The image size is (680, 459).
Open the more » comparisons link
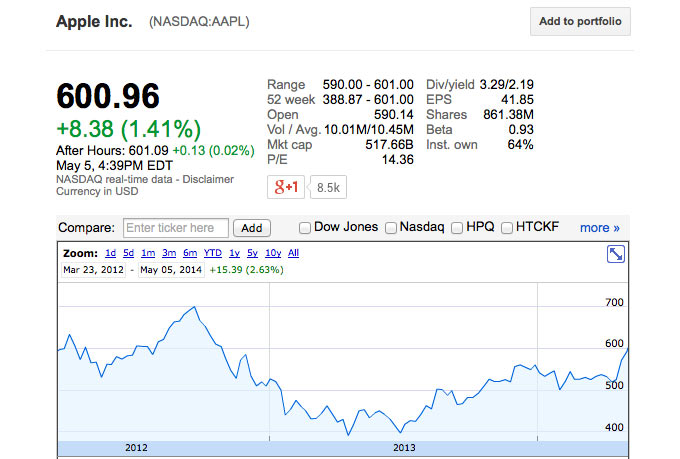(x=600, y=228)
